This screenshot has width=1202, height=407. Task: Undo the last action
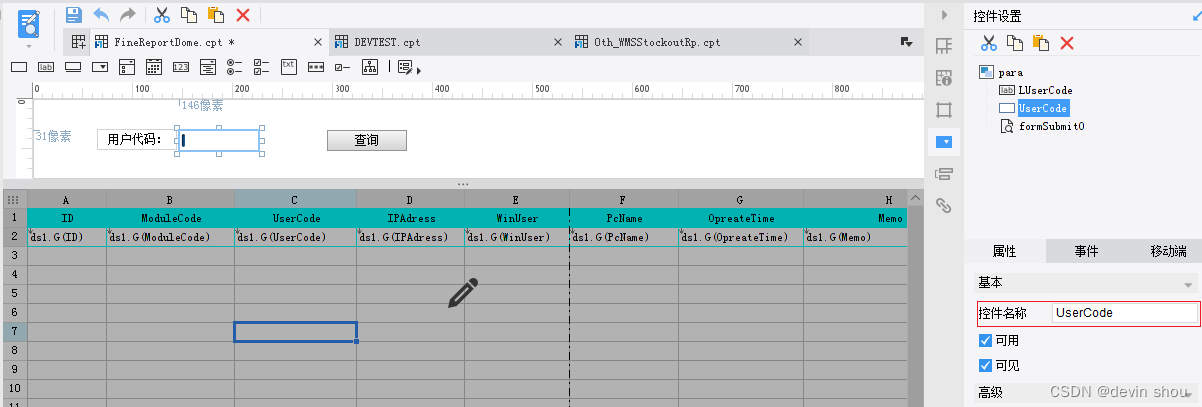click(101, 15)
